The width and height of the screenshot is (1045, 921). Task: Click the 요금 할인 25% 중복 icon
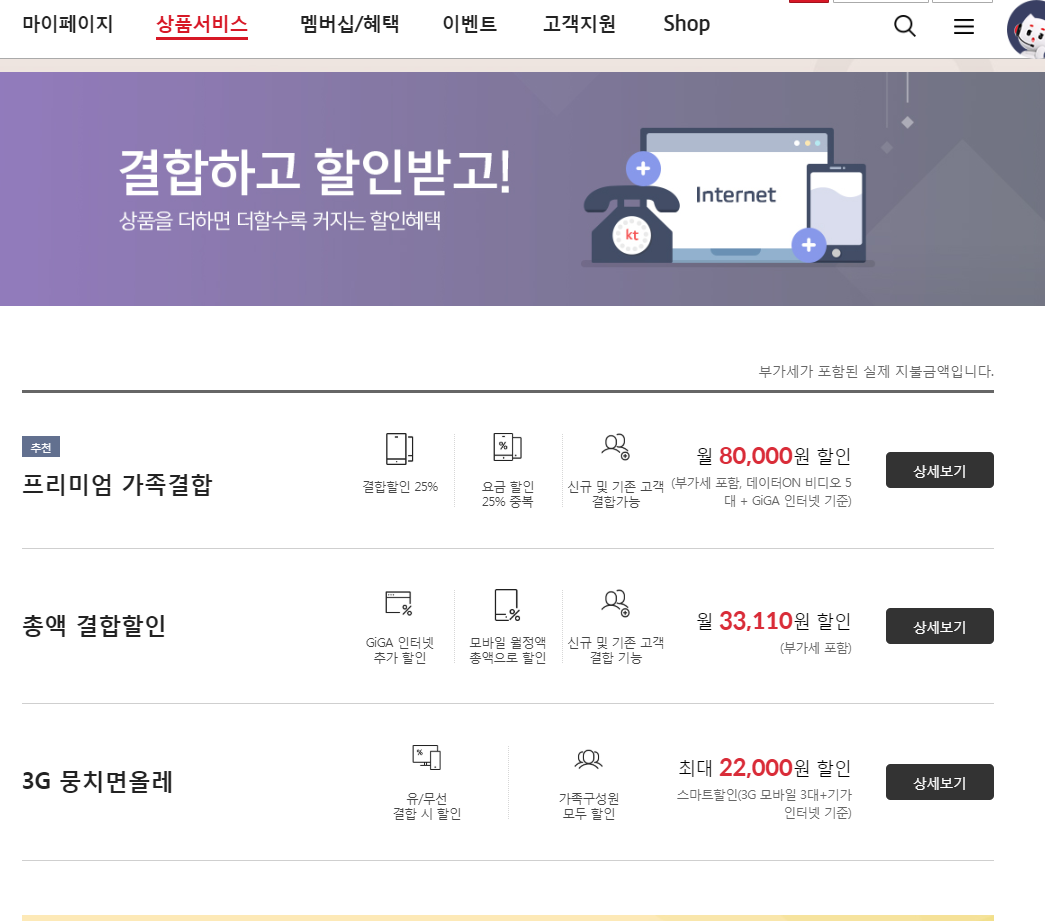507,448
